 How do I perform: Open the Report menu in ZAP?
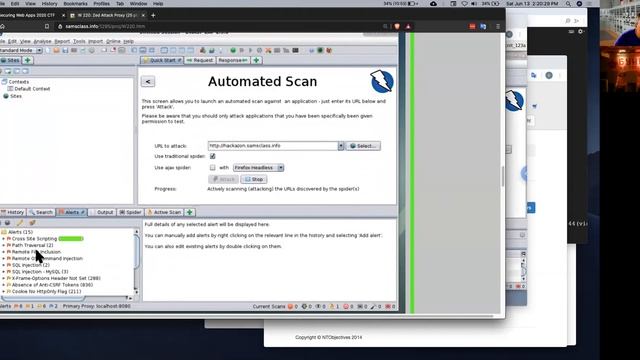point(62,42)
